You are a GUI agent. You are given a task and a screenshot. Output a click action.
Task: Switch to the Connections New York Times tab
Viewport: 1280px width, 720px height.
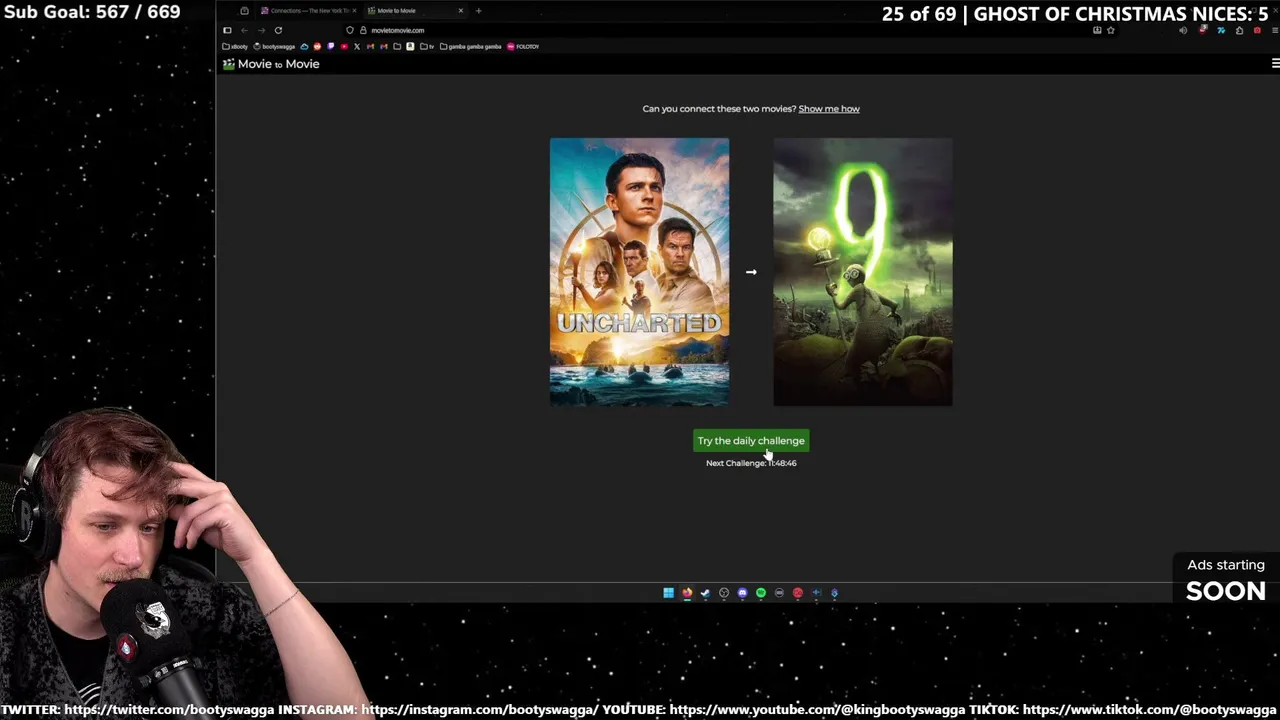coord(307,11)
